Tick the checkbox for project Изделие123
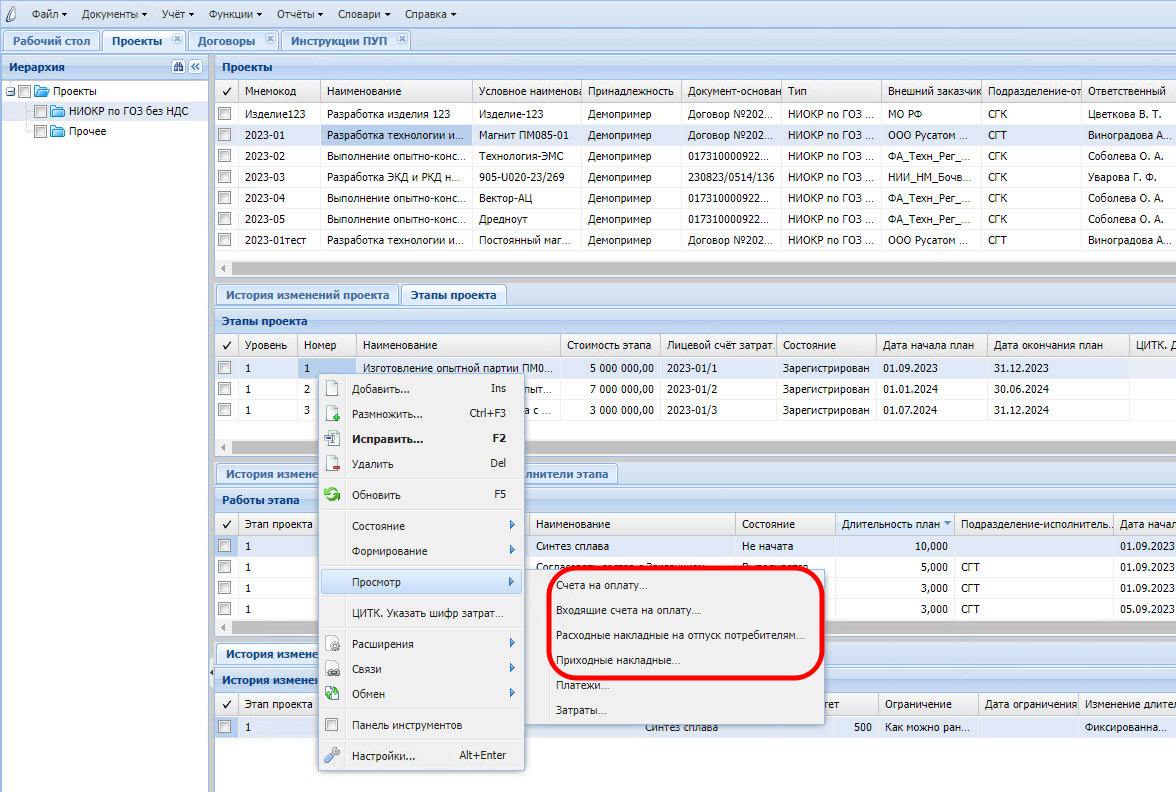 225,114
